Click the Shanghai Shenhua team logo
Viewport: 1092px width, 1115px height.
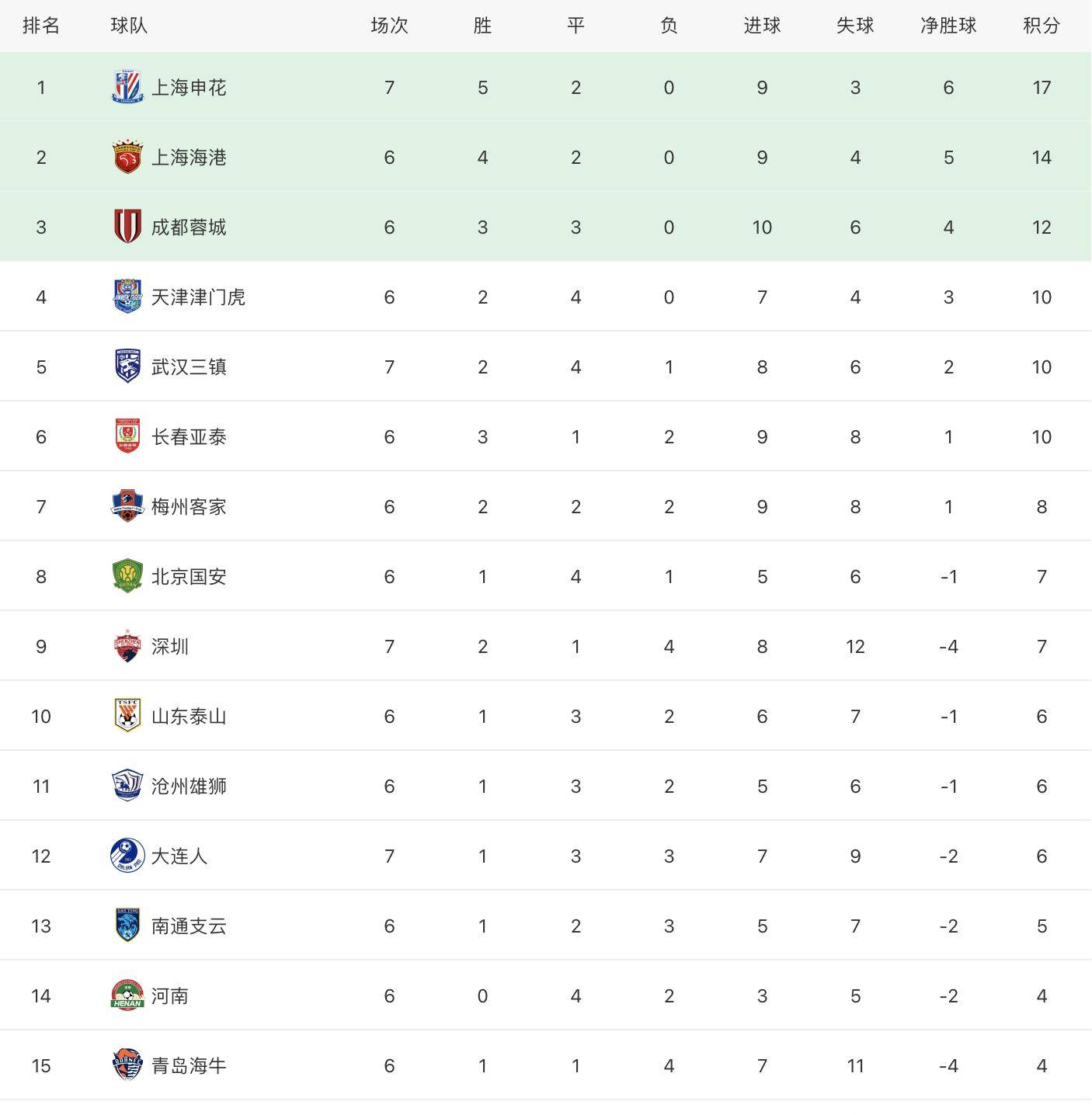coord(127,87)
